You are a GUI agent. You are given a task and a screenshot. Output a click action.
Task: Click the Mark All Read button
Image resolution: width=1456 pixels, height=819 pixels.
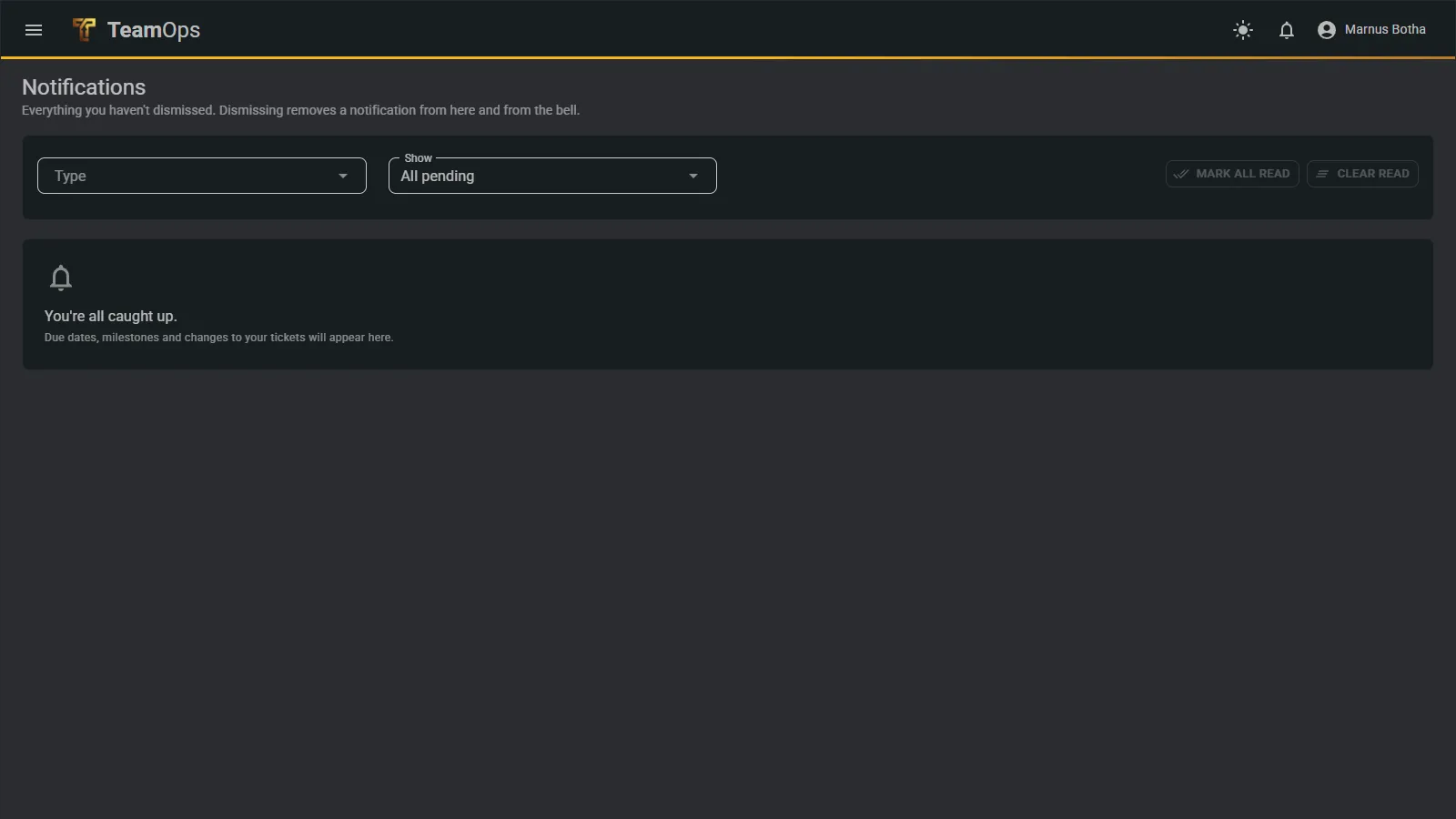[x=1232, y=174]
